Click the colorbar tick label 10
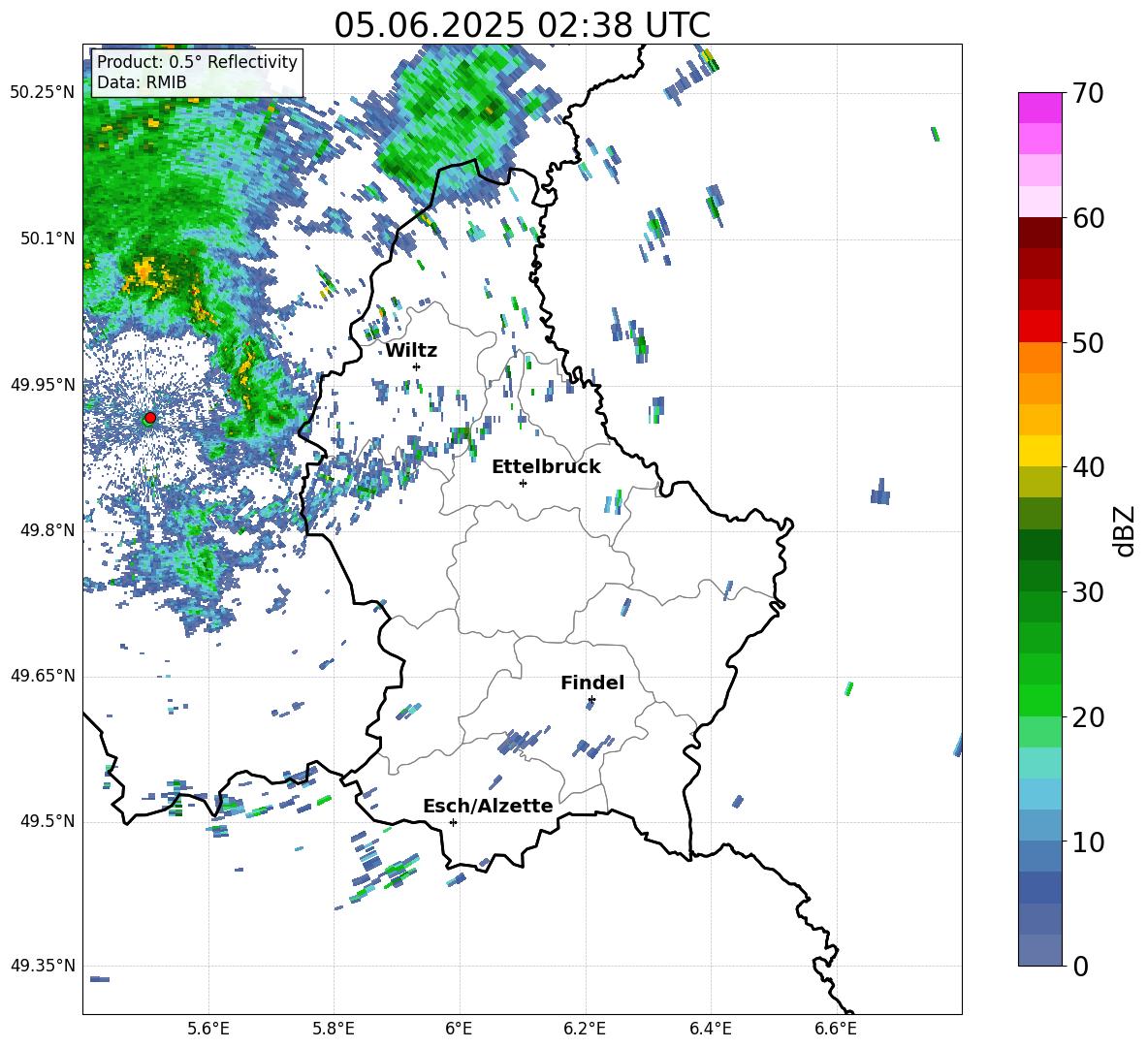1148x1048 pixels. click(1088, 842)
